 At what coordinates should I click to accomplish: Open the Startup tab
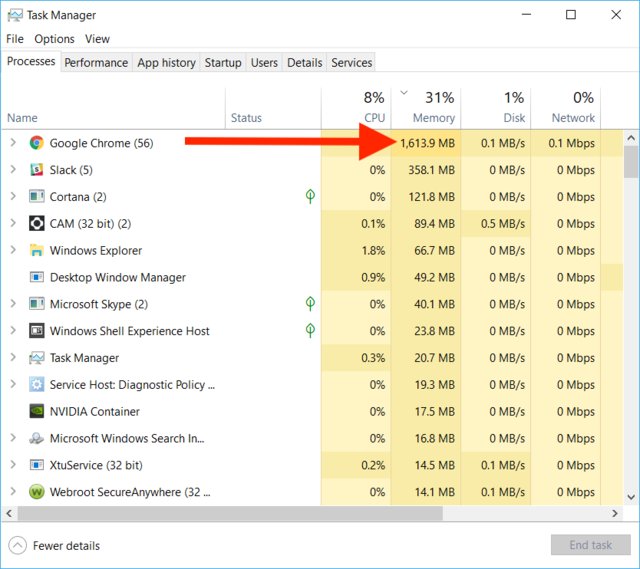click(x=223, y=63)
